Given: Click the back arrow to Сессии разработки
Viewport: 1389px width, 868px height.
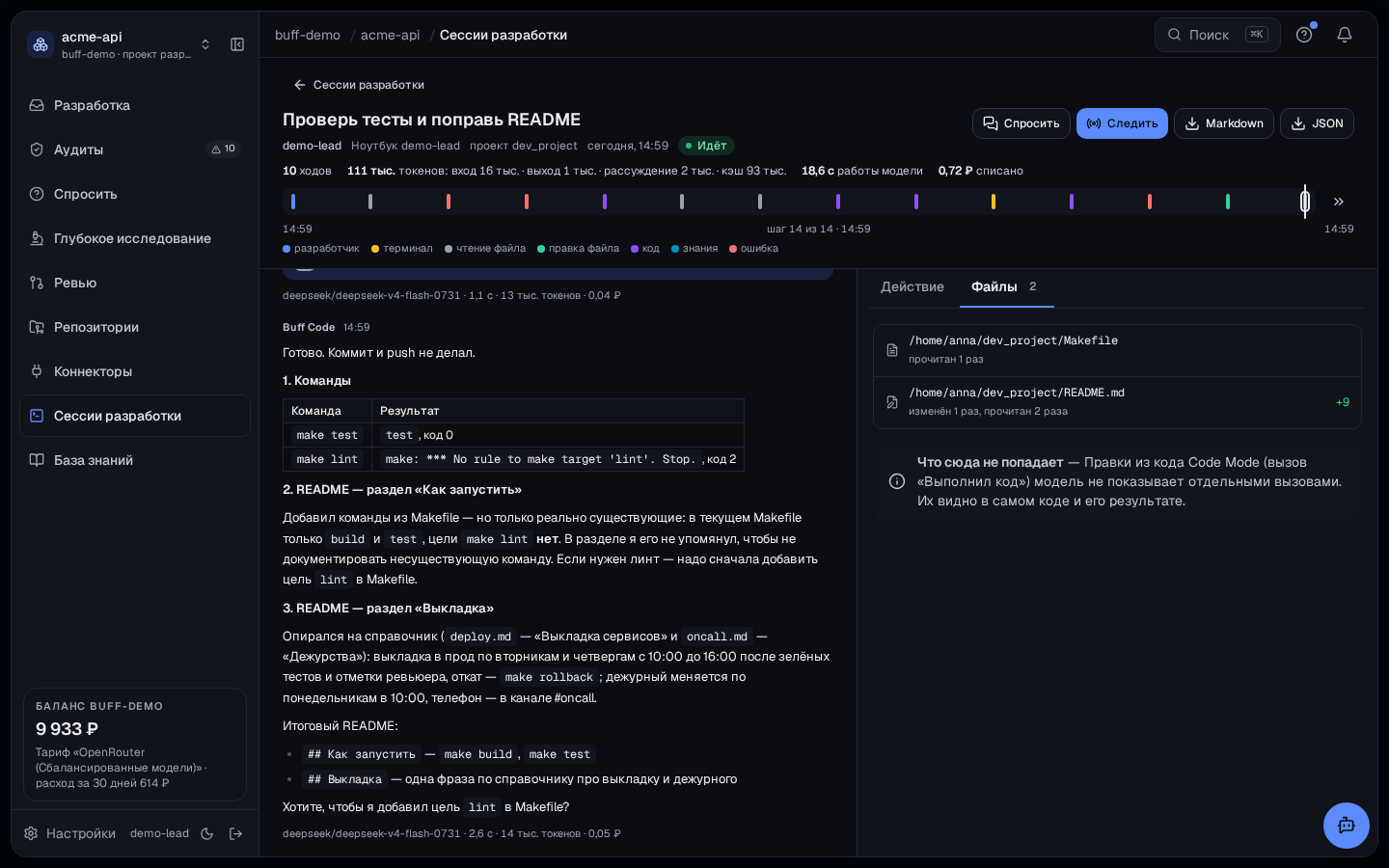Looking at the screenshot, I should 359,85.
